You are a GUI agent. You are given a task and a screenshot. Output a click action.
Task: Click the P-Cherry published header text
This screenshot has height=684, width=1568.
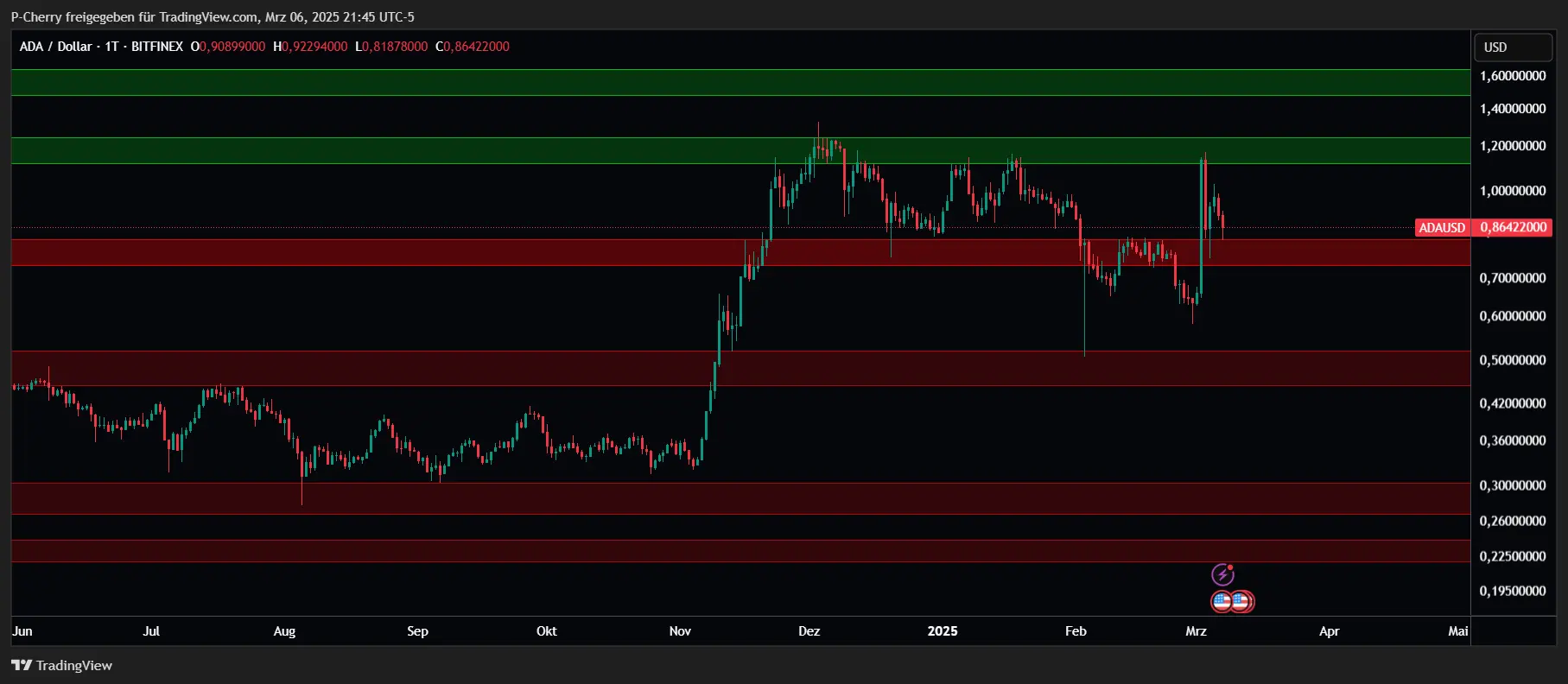click(213, 17)
